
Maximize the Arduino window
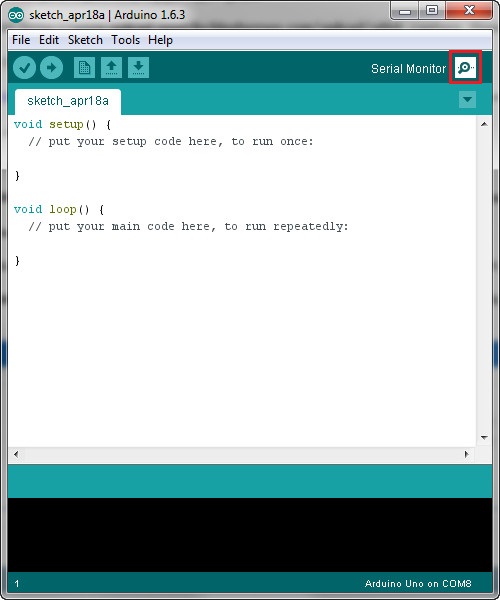(x=432, y=11)
